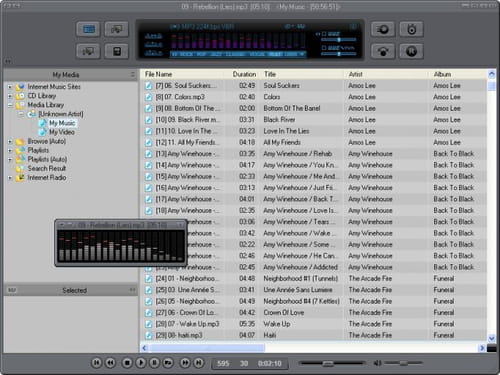Open the CD burning tool icon
This screenshot has height=375, width=500.
pos(383,29)
